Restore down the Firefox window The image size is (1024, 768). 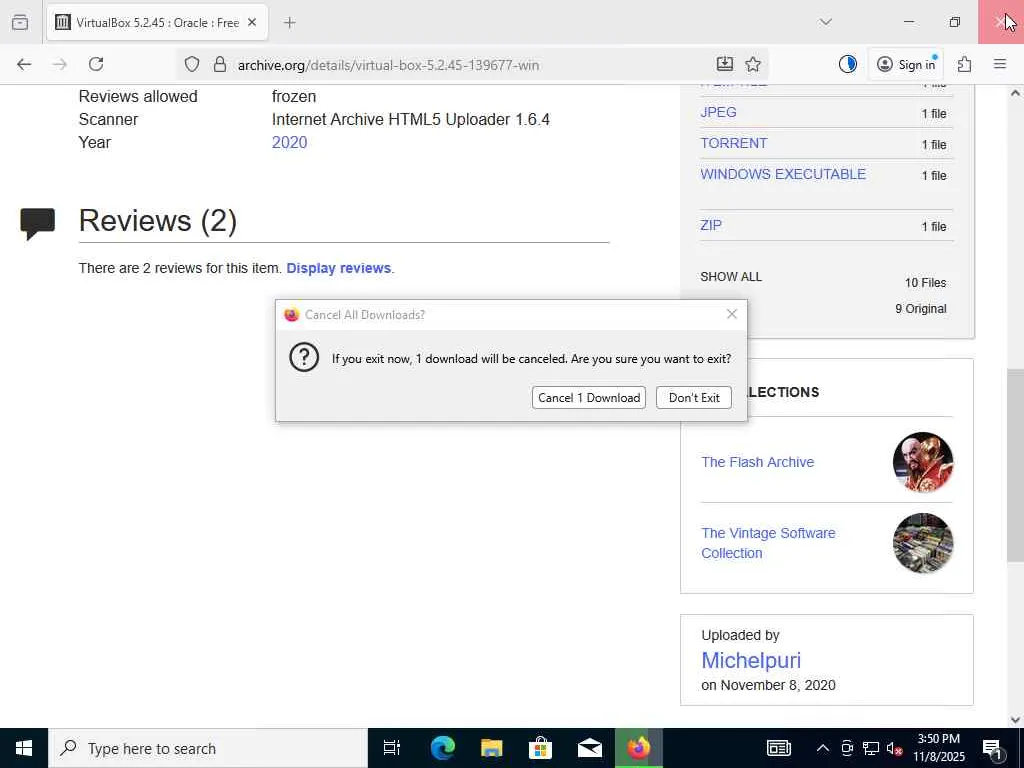click(955, 22)
